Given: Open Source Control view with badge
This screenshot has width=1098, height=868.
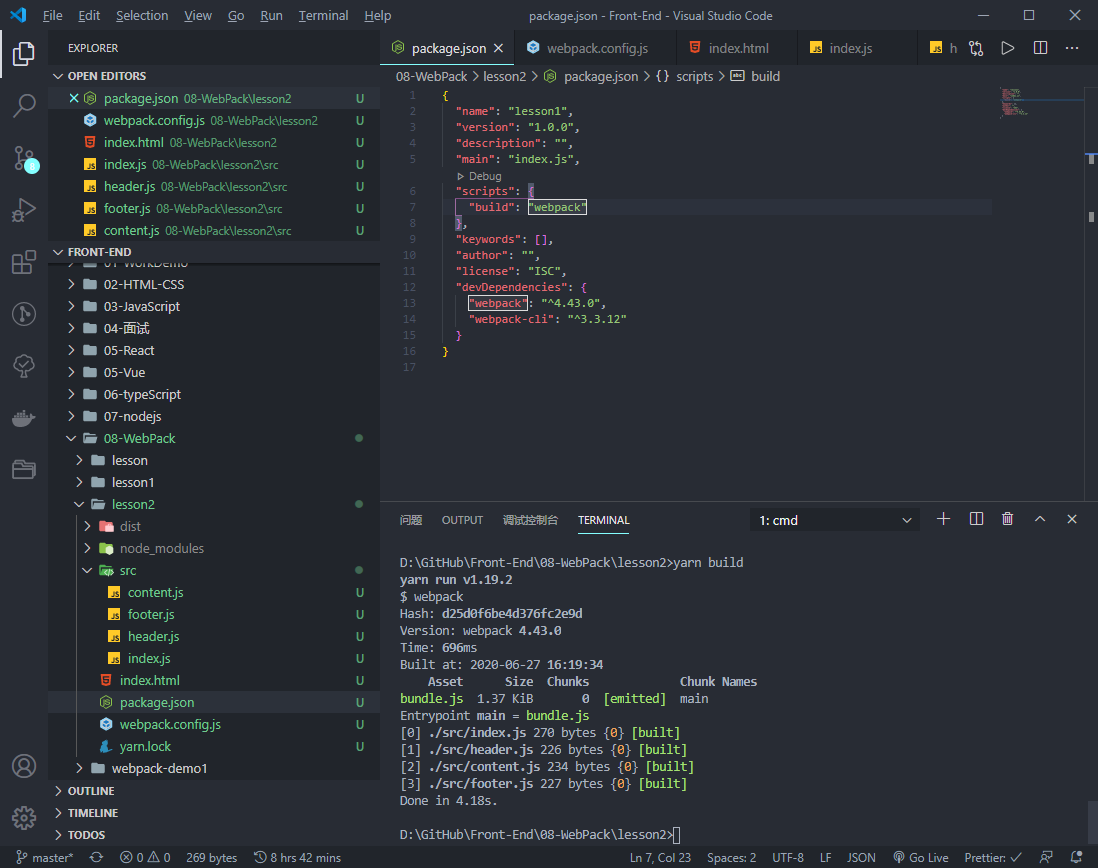Looking at the screenshot, I should click(x=24, y=158).
